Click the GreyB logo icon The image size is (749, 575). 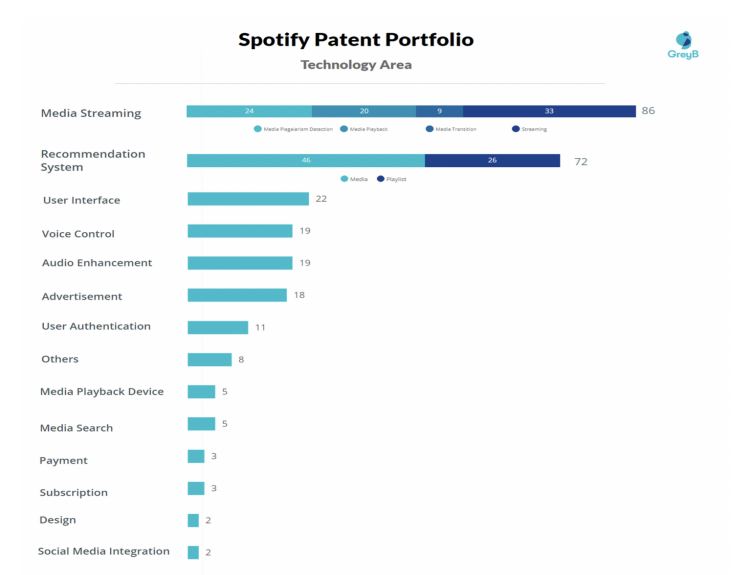click(x=683, y=41)
